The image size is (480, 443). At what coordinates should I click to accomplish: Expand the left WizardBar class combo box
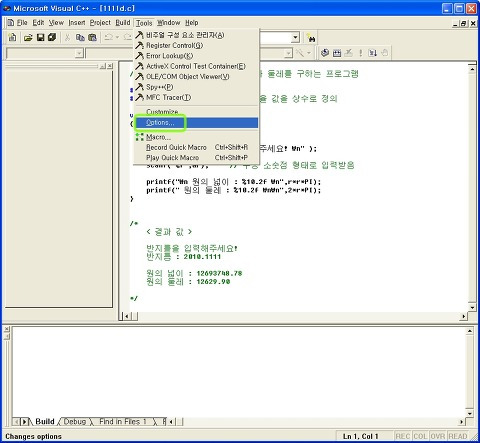(79, 53)
